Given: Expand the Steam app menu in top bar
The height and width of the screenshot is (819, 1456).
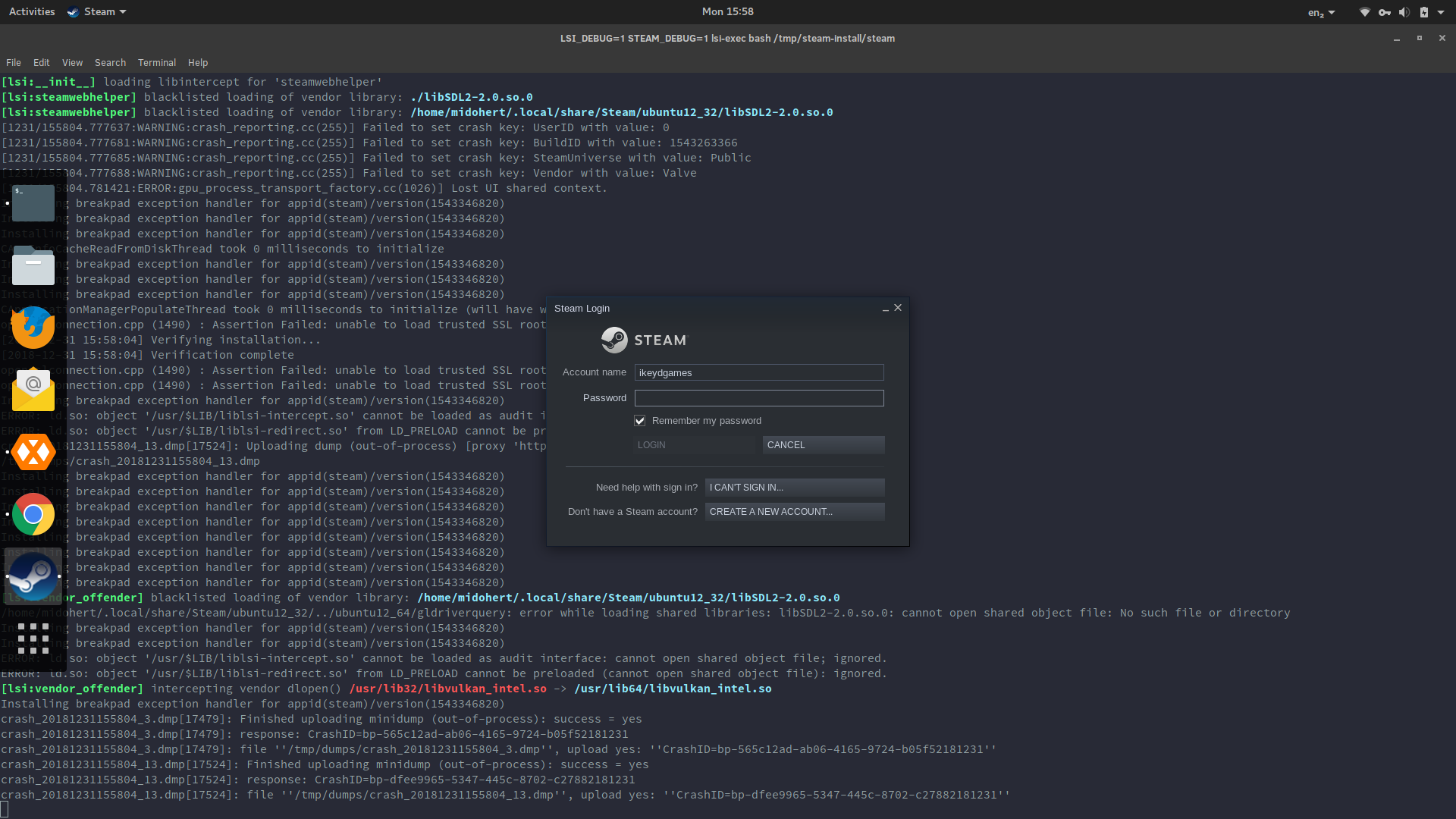Looking at the screenshot, I should click(96, 12).
